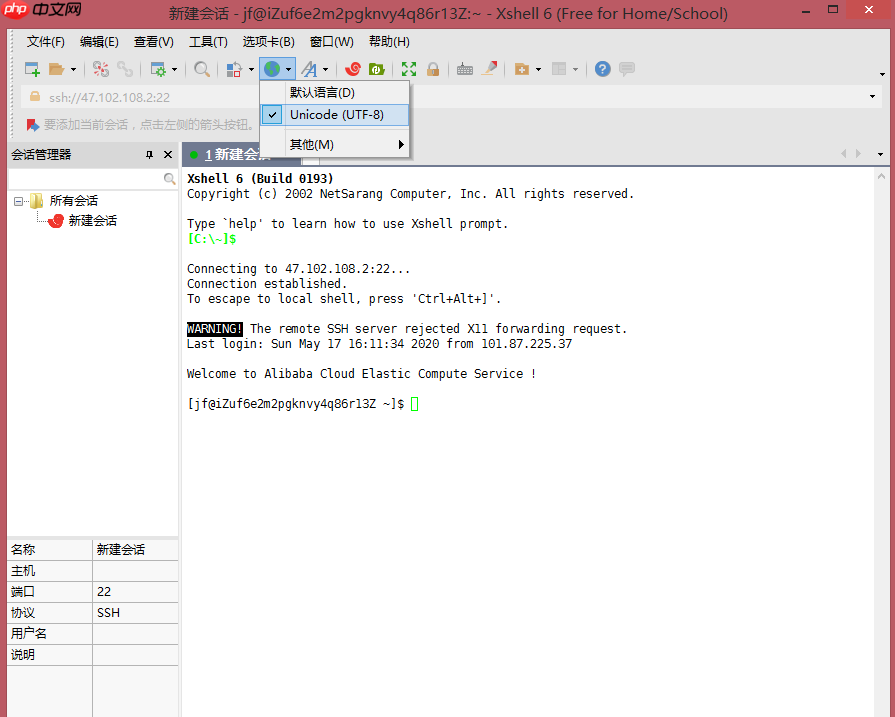
Task: Click the speech bubble feedback icon
Action: click(x=627, y=69)
